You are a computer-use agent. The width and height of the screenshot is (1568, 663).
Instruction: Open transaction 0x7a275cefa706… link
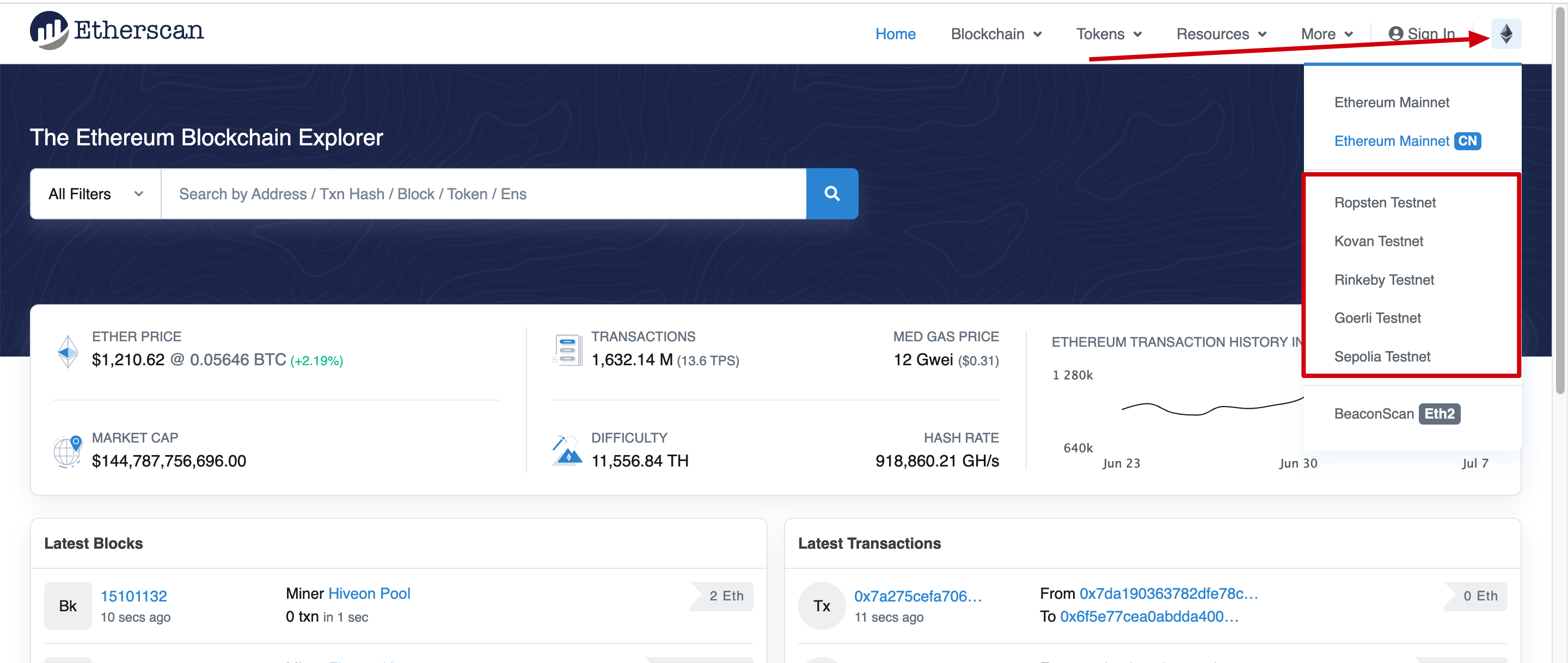pyautogui.click(x=917, y=596)
